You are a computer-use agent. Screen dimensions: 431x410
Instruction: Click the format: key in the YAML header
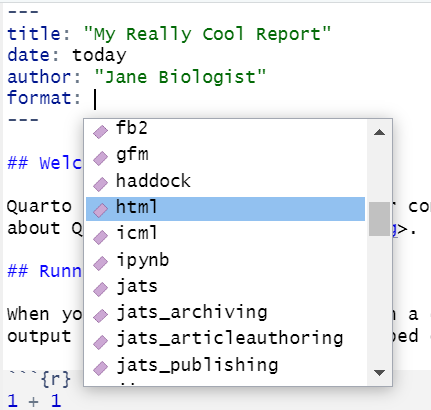(x=44, y=98)
